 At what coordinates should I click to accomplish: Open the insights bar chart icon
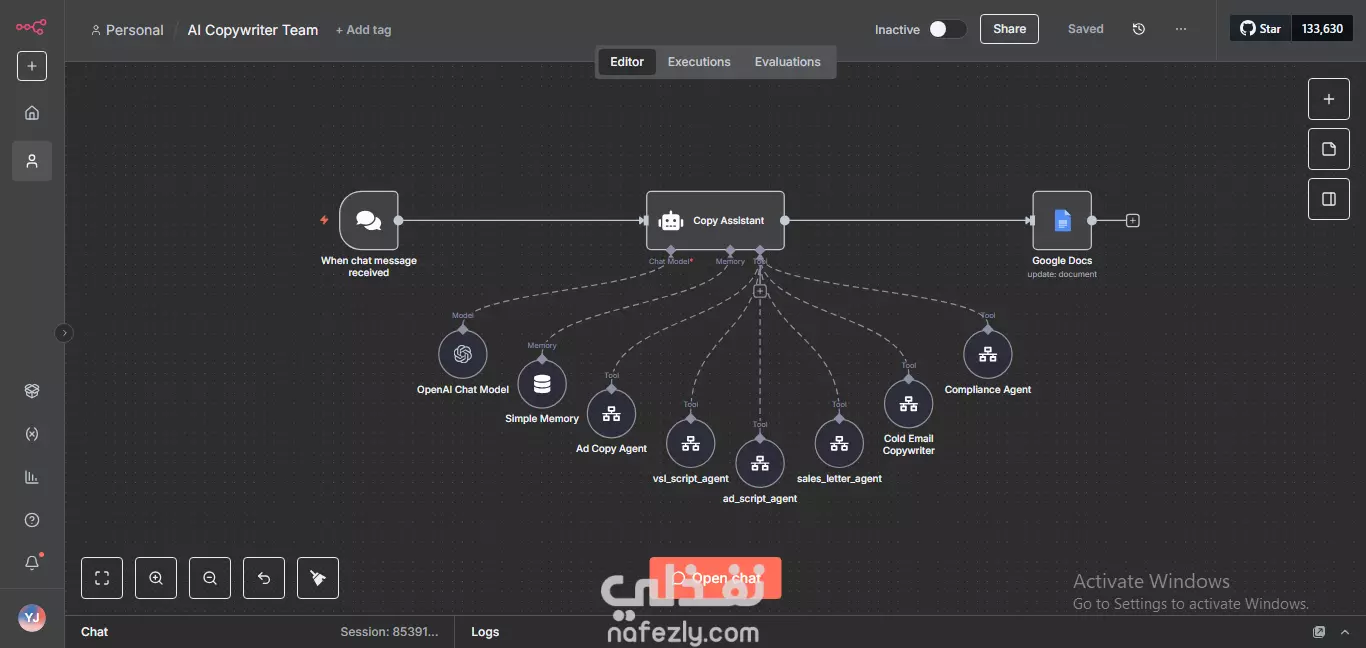tap(32, 477)
